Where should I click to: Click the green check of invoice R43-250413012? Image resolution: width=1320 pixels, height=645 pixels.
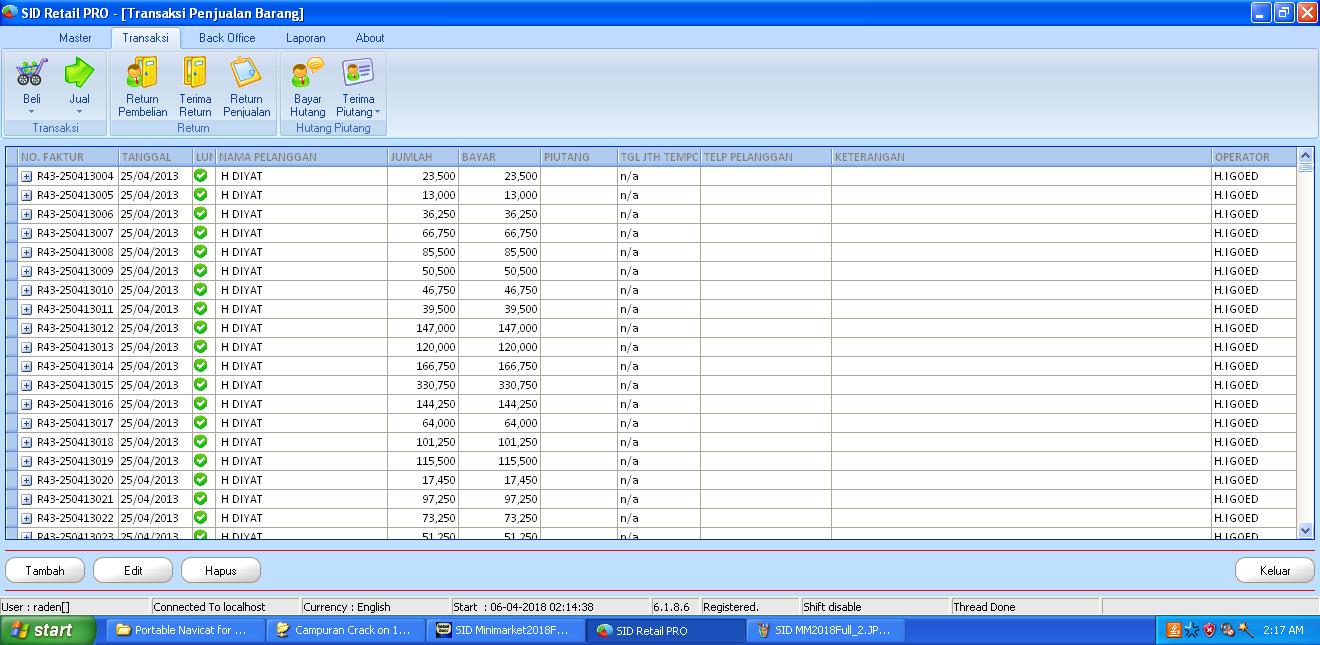200,327
